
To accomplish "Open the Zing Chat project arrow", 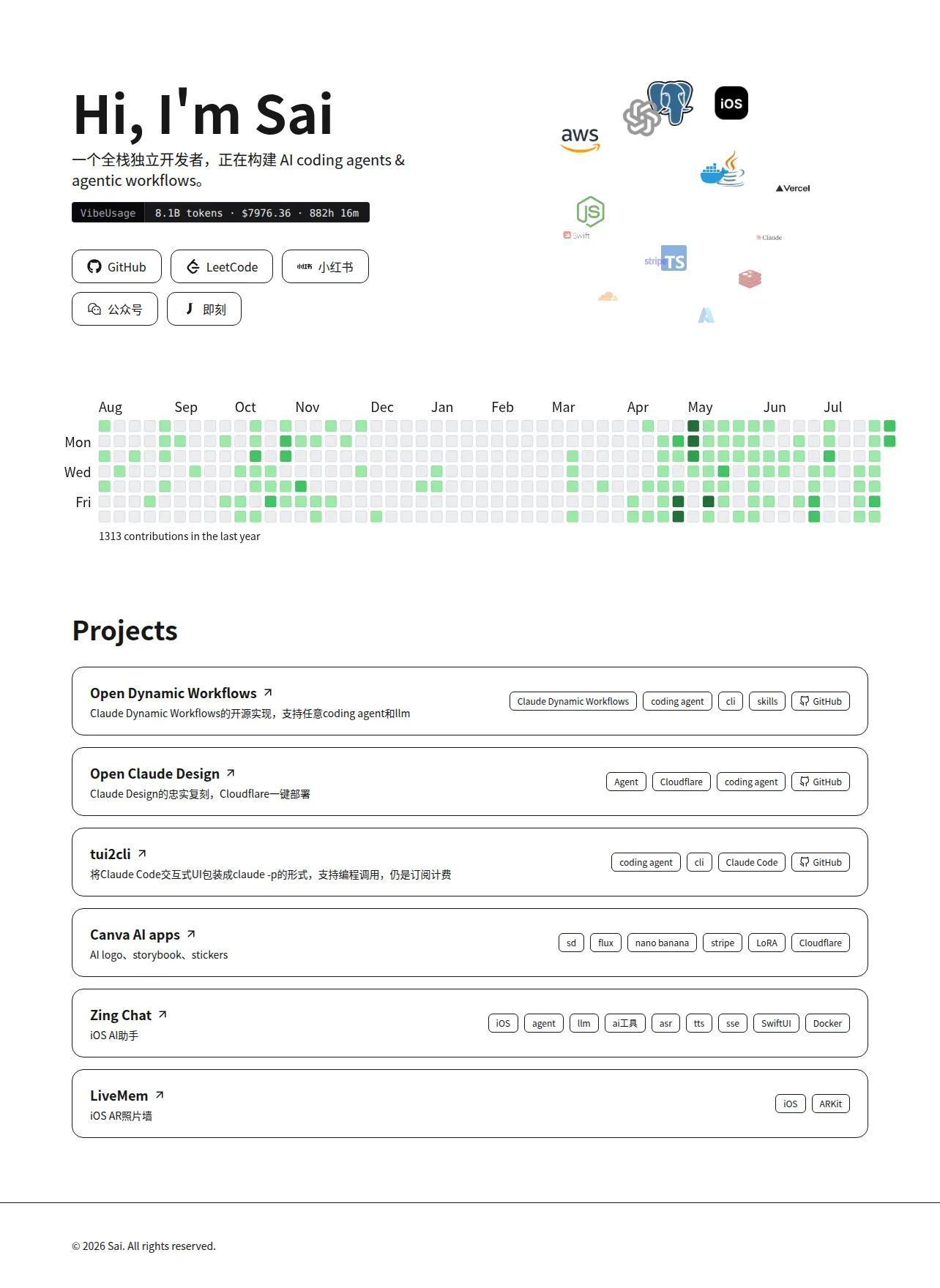I will point(163,1014).
